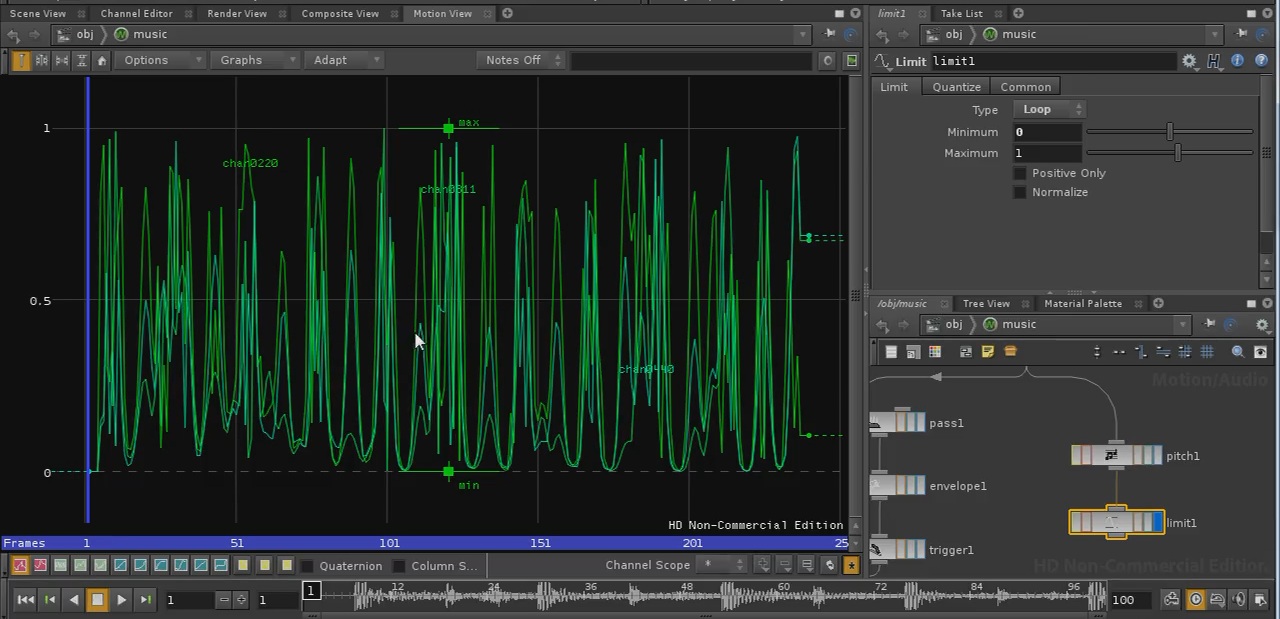Toggle the round button right of the Motion View search field
Viewport: 1280px width, 619px height.
tap(828, 60)
